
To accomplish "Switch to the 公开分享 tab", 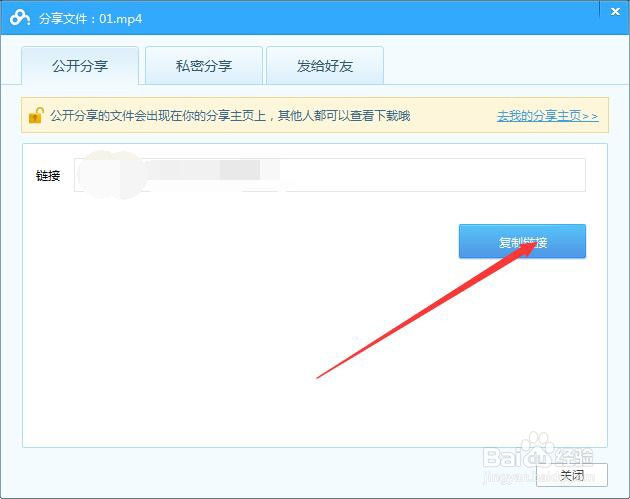I will [x=80, y=66].
